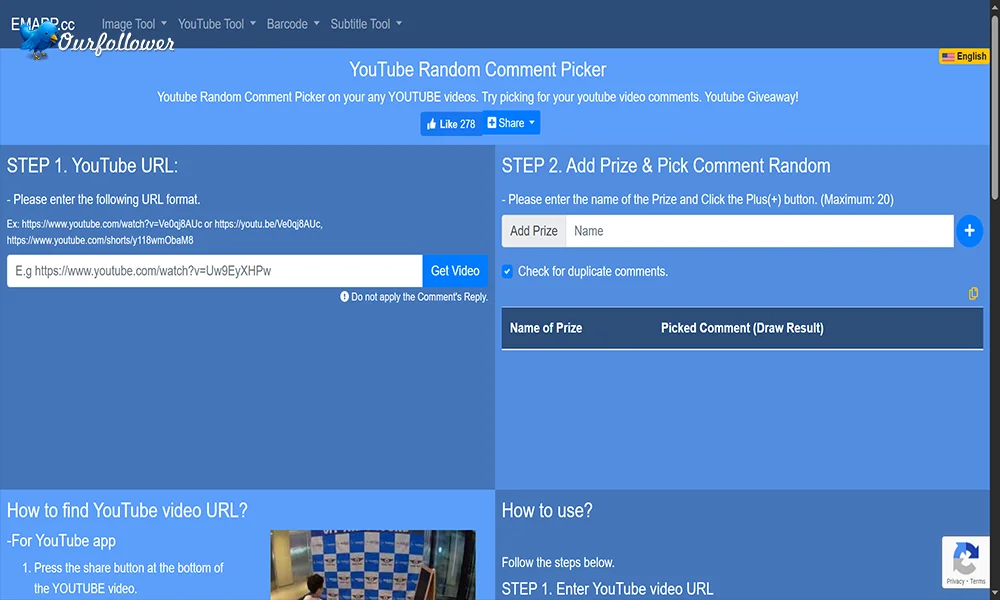Viewport: 1000px width, 600px height.
Task: Click '- Please enter the following URL format.' text
Action: (103, 200)
